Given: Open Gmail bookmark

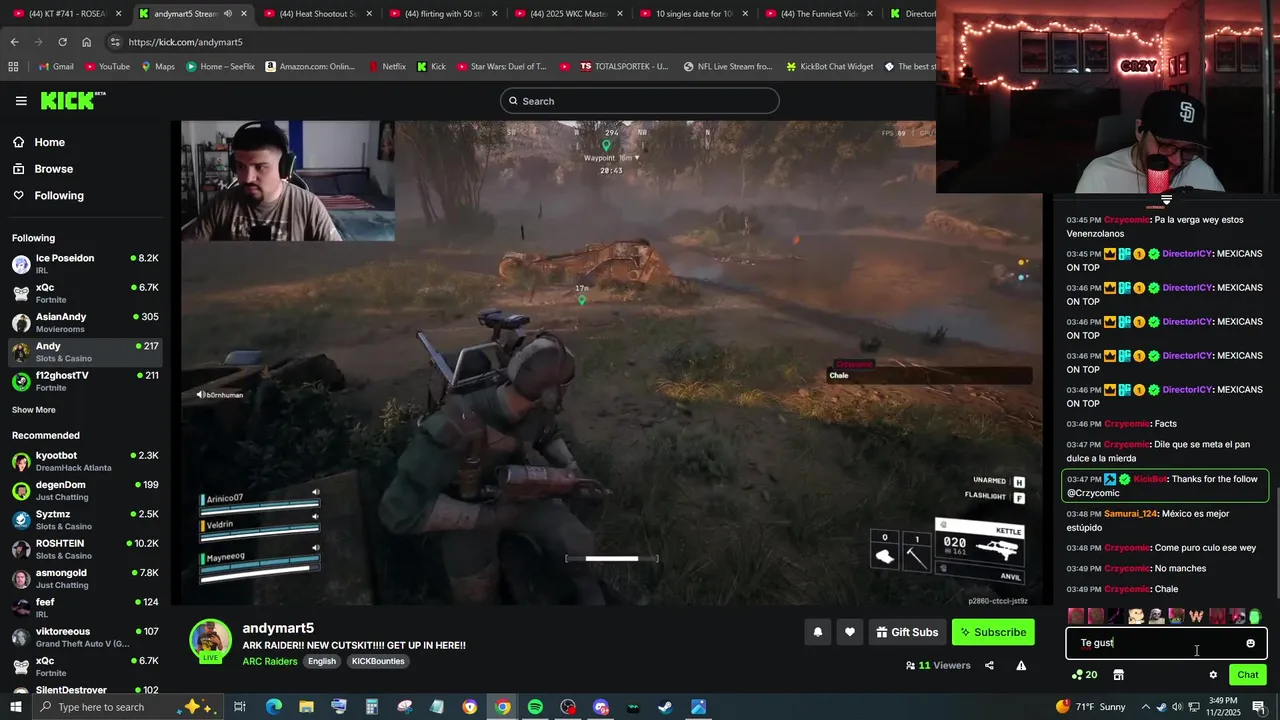Looking at the screenshot, I should pos(55,67).
